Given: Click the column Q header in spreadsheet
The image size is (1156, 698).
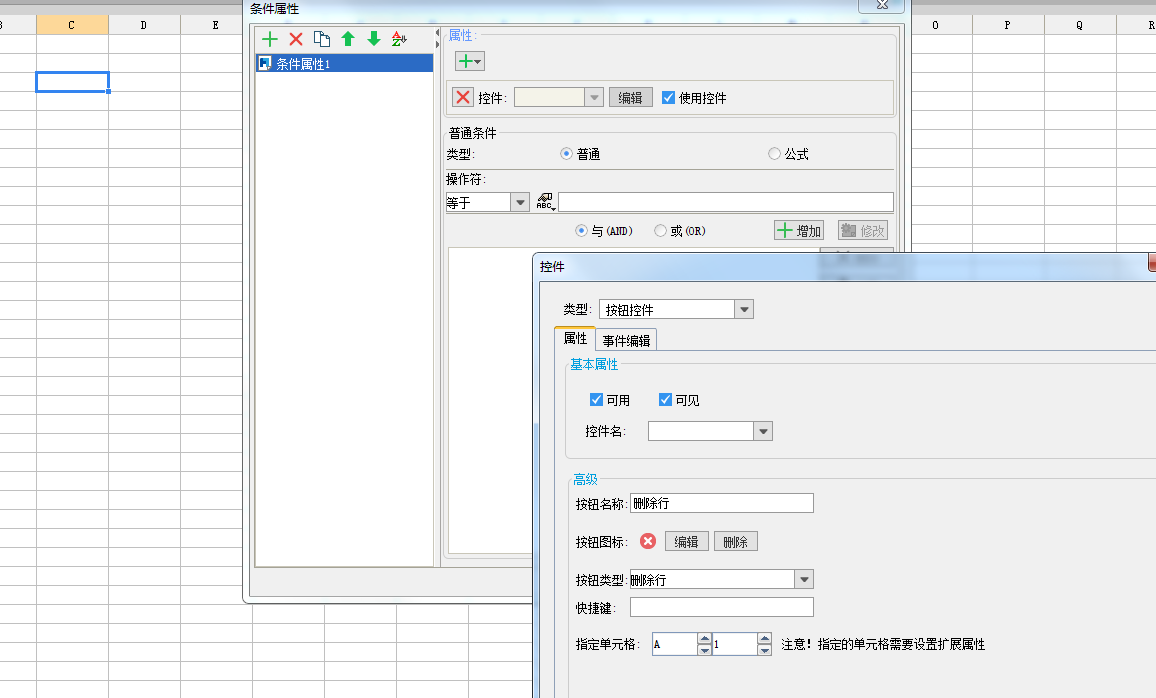Looking at the screenshot, I should [1079, 25].
